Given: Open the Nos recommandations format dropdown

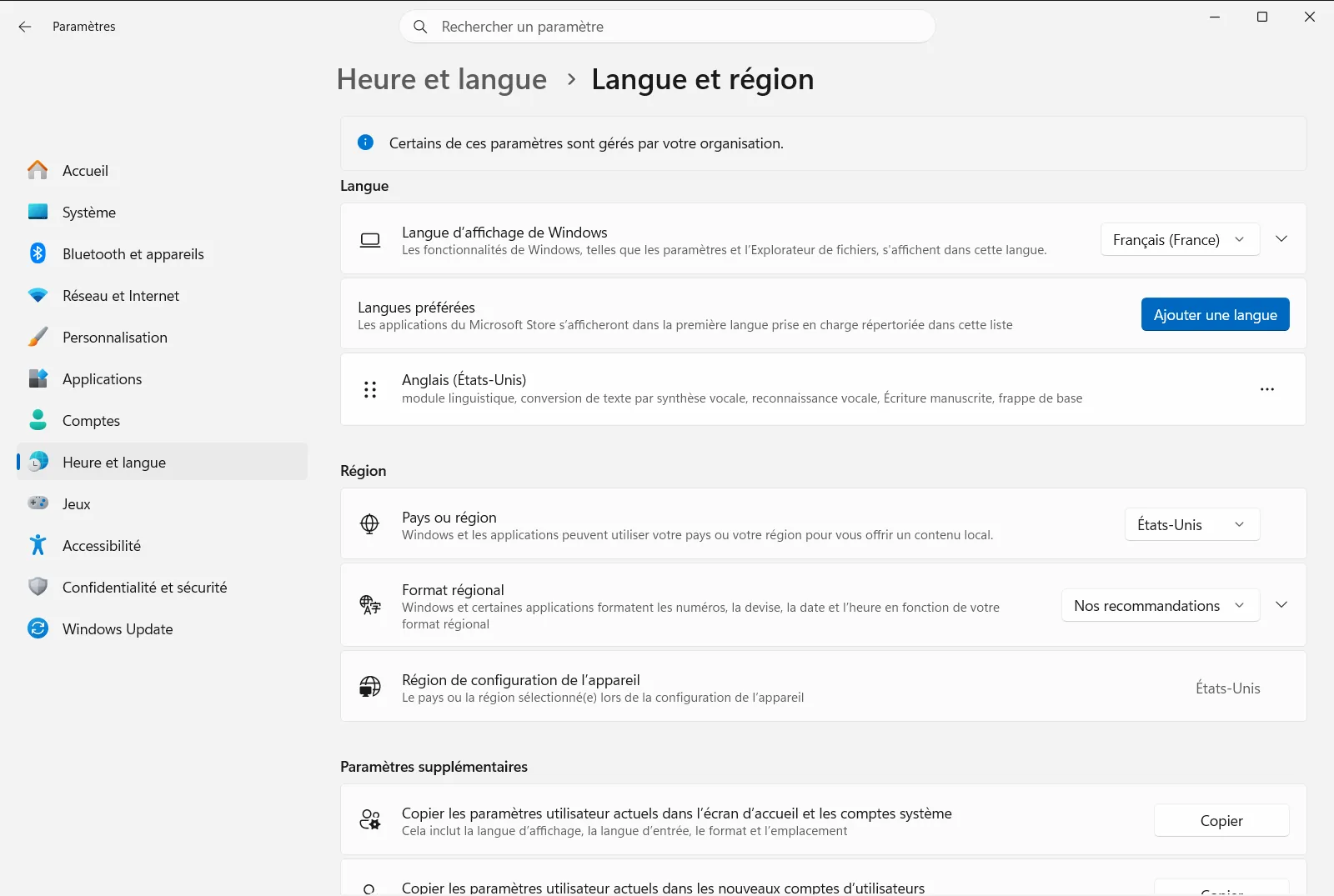Looking at the screenshot, I should (1161, 605).
